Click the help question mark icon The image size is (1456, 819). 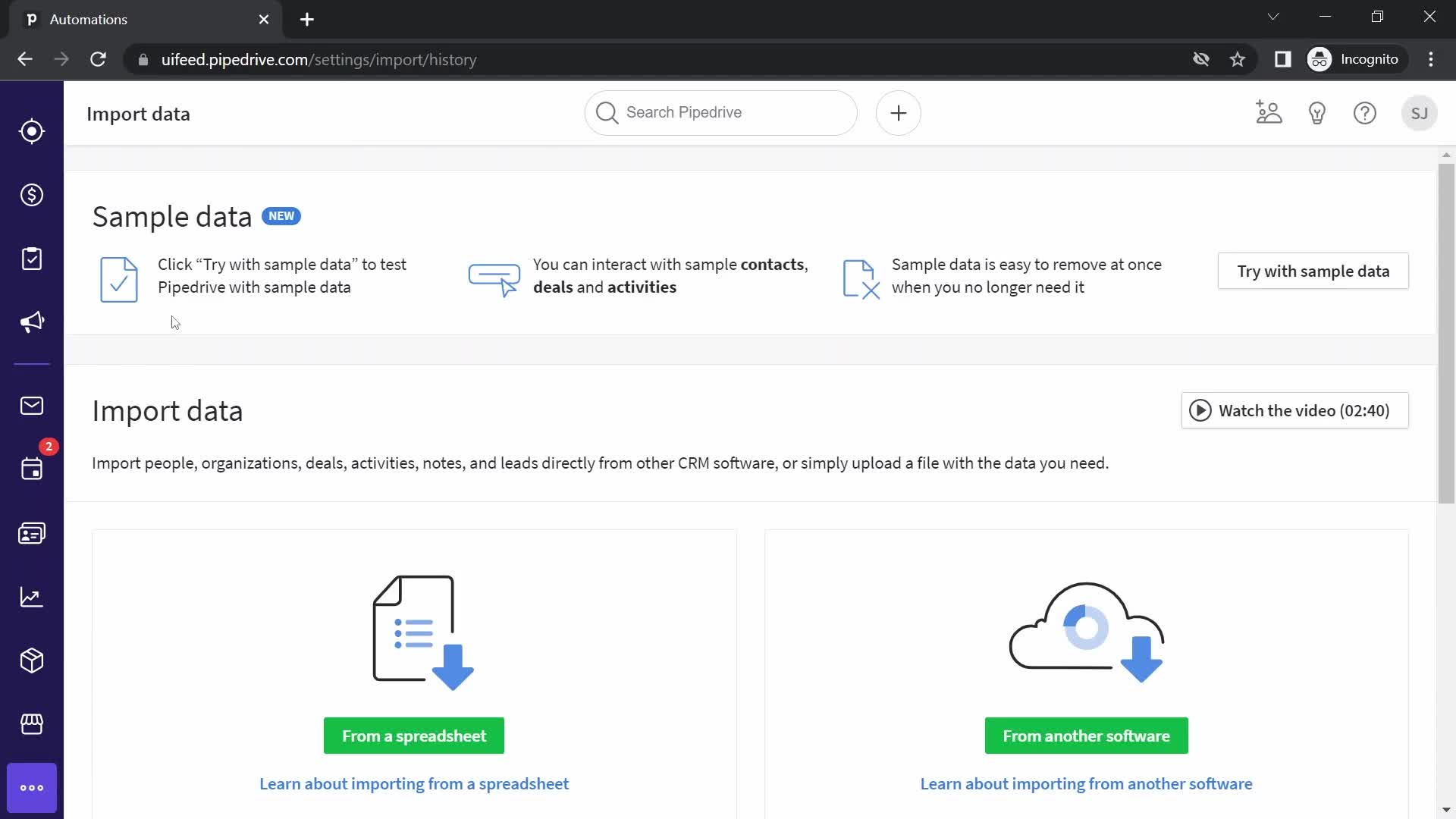[x=1365, y=112]
